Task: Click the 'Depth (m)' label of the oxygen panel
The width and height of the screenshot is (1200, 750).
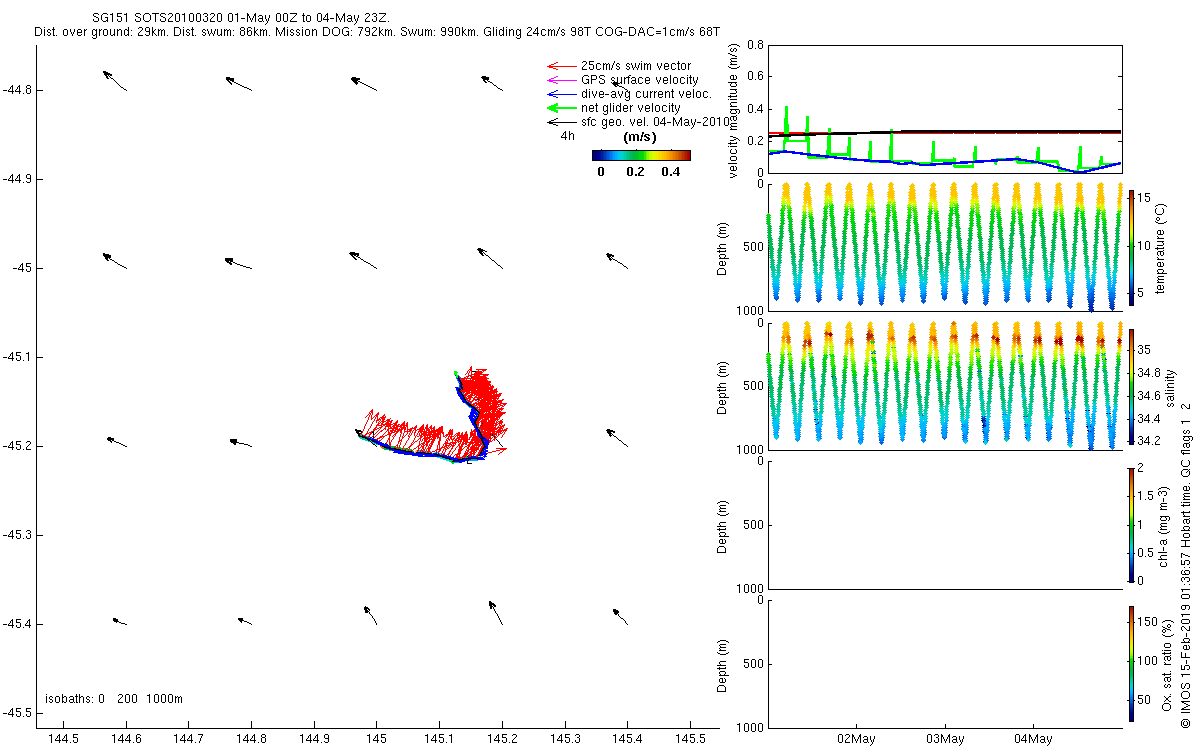Action: click(723, 664)
